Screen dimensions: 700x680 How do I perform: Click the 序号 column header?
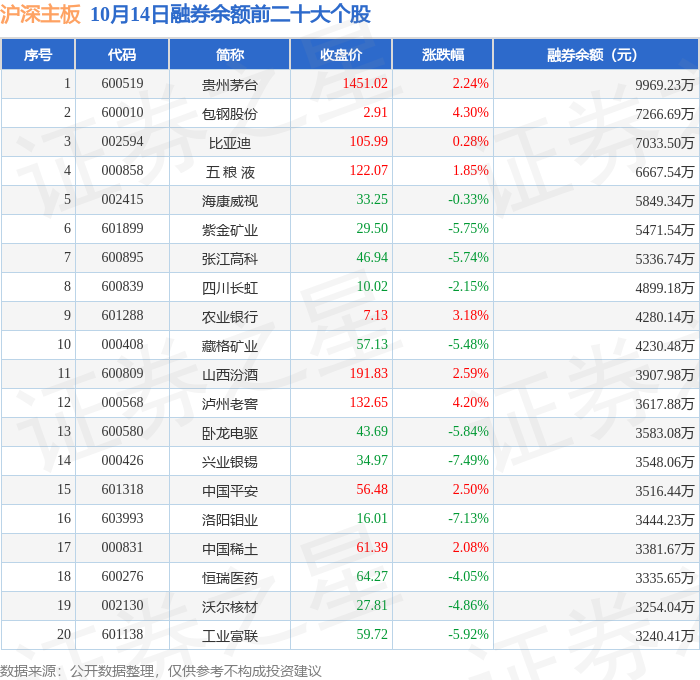pyautogui.click(x=38, y=54)
